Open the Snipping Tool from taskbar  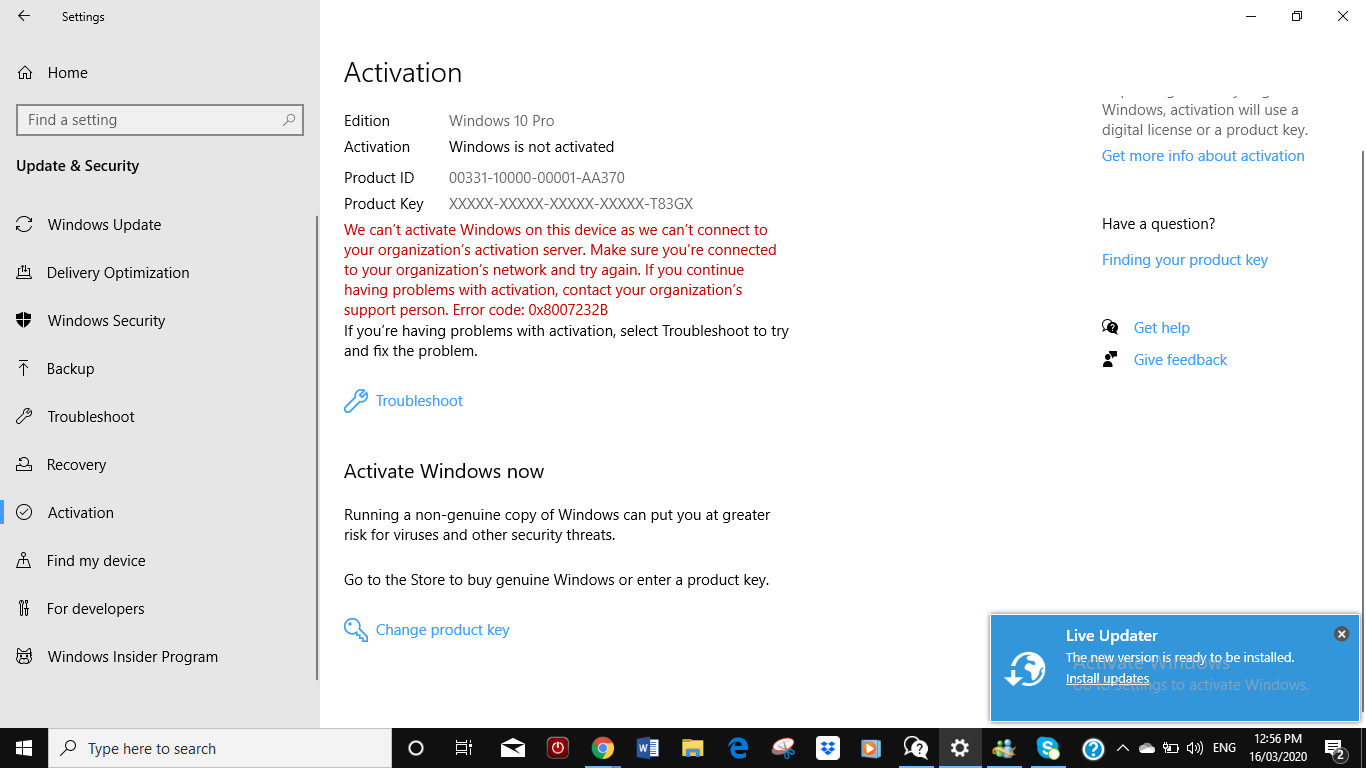click(783, 748)
